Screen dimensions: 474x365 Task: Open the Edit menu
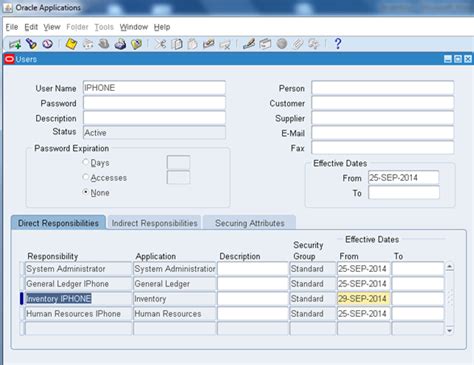(31, 27)
